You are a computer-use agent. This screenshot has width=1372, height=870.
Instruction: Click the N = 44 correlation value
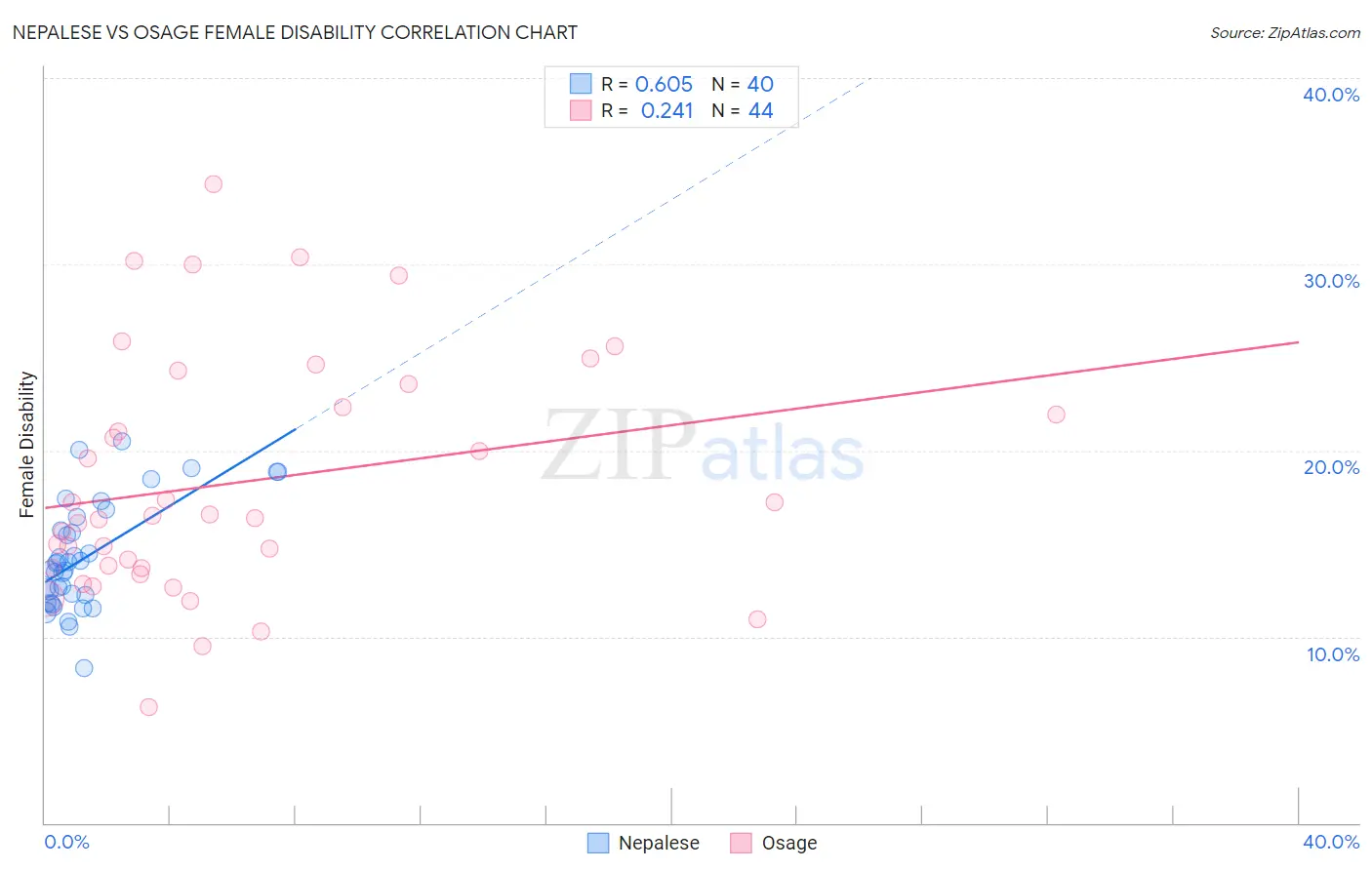[743, 110]
